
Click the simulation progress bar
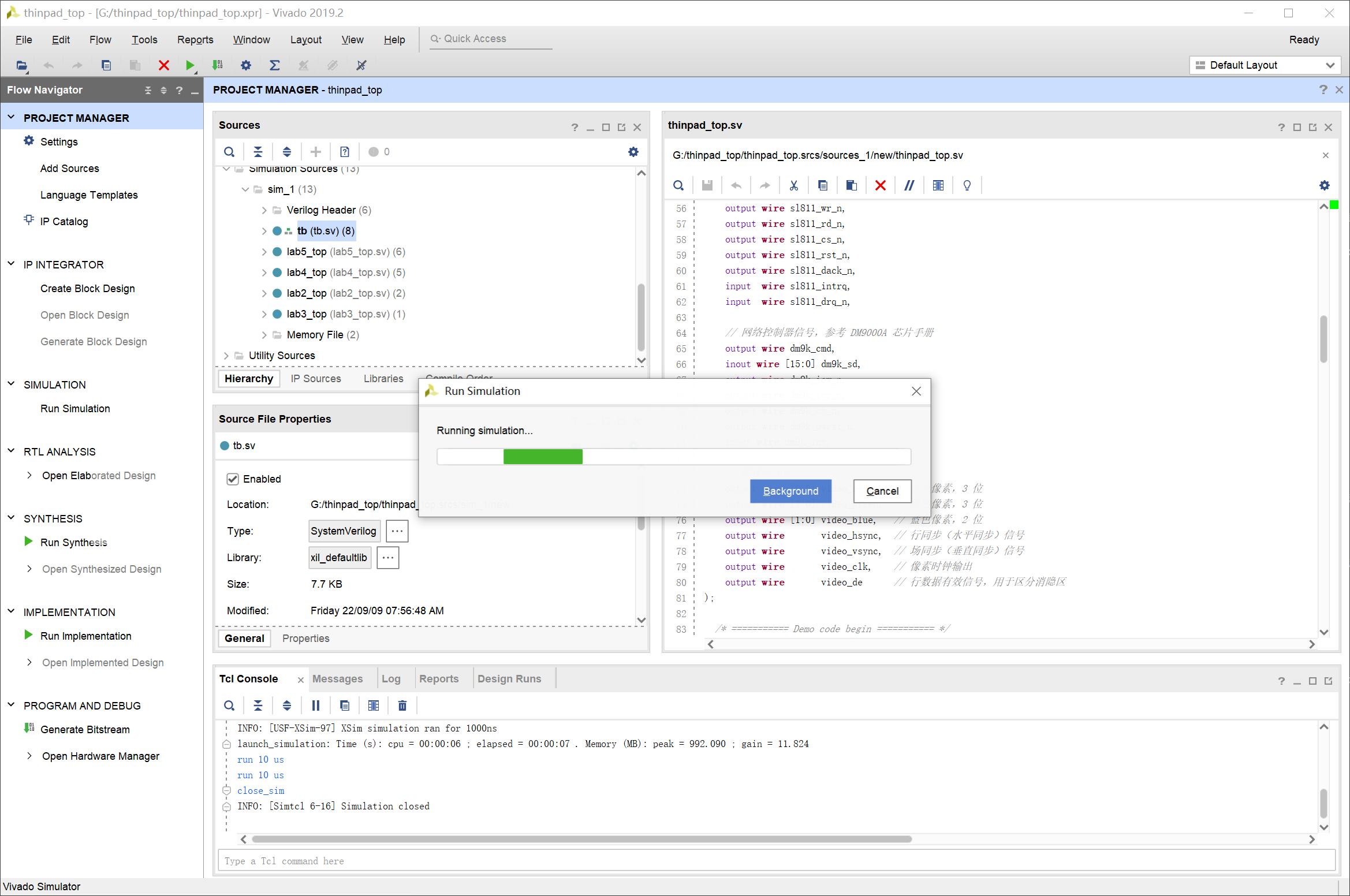point(673,457)
